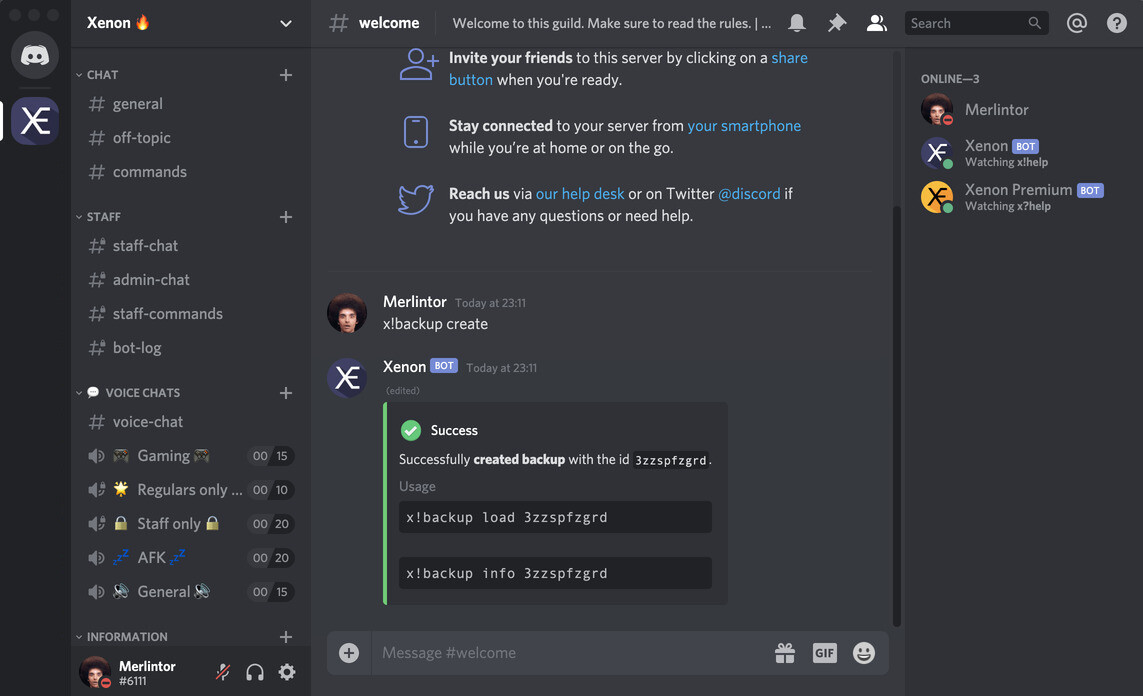Switch to the #general channel
This screenshot has height=696, width=1143.
pyautogui.click(x=137, y=103)
